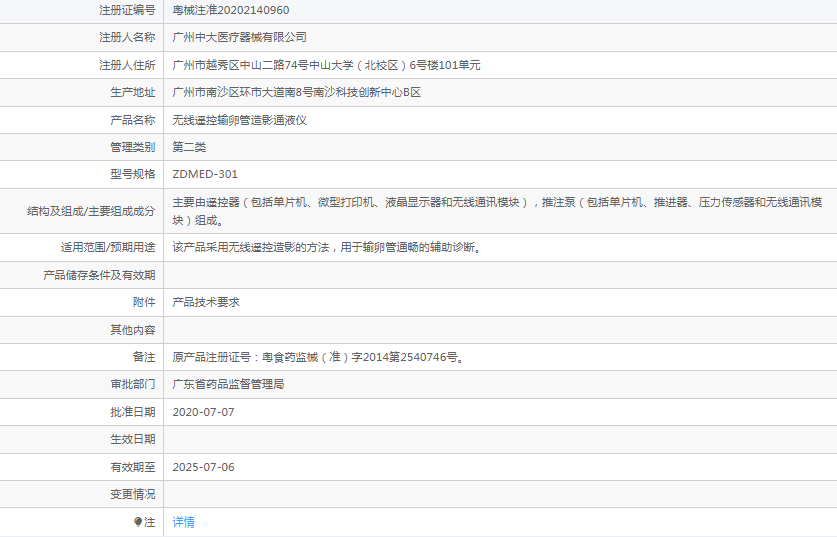Click the attachment value 产品技术要求
Screen dimensions: 837x537
tap(206, 302)
